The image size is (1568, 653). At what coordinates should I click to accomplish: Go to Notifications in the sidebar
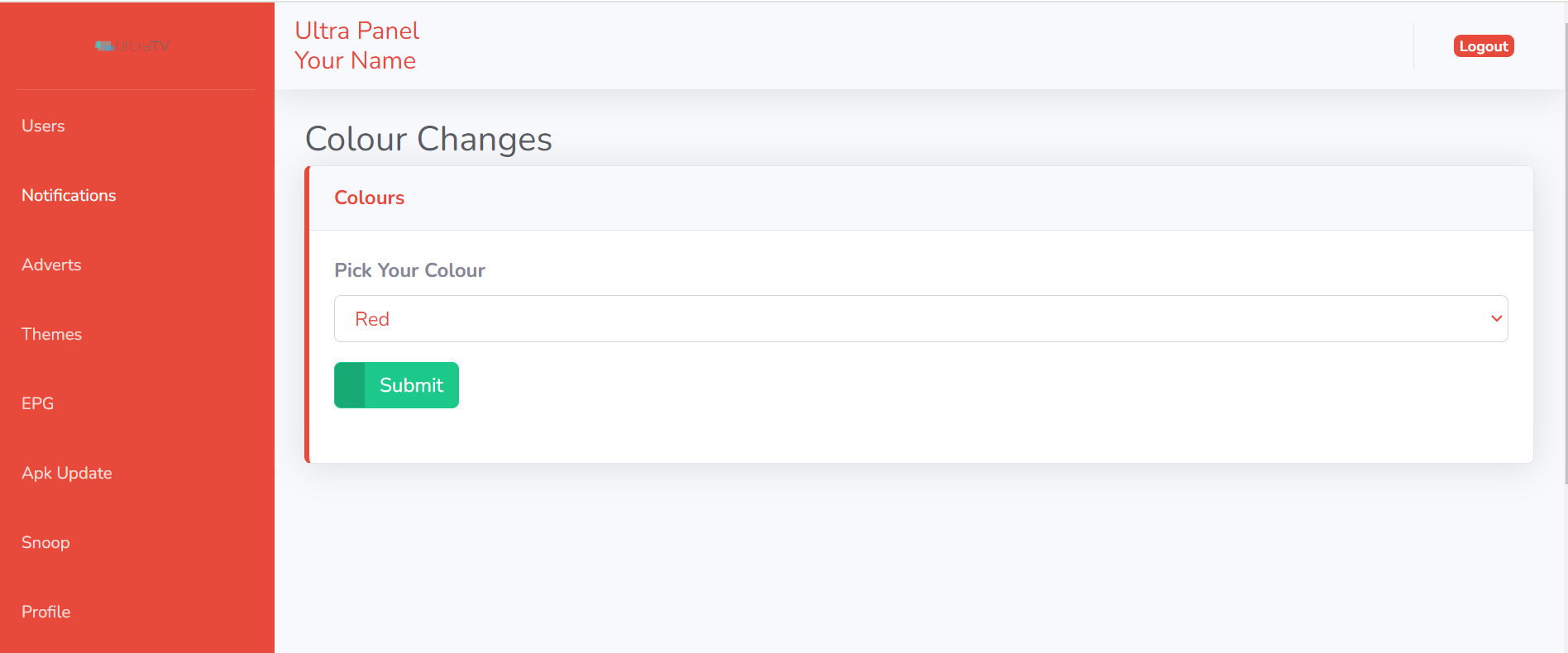click(x=69, y=195)
